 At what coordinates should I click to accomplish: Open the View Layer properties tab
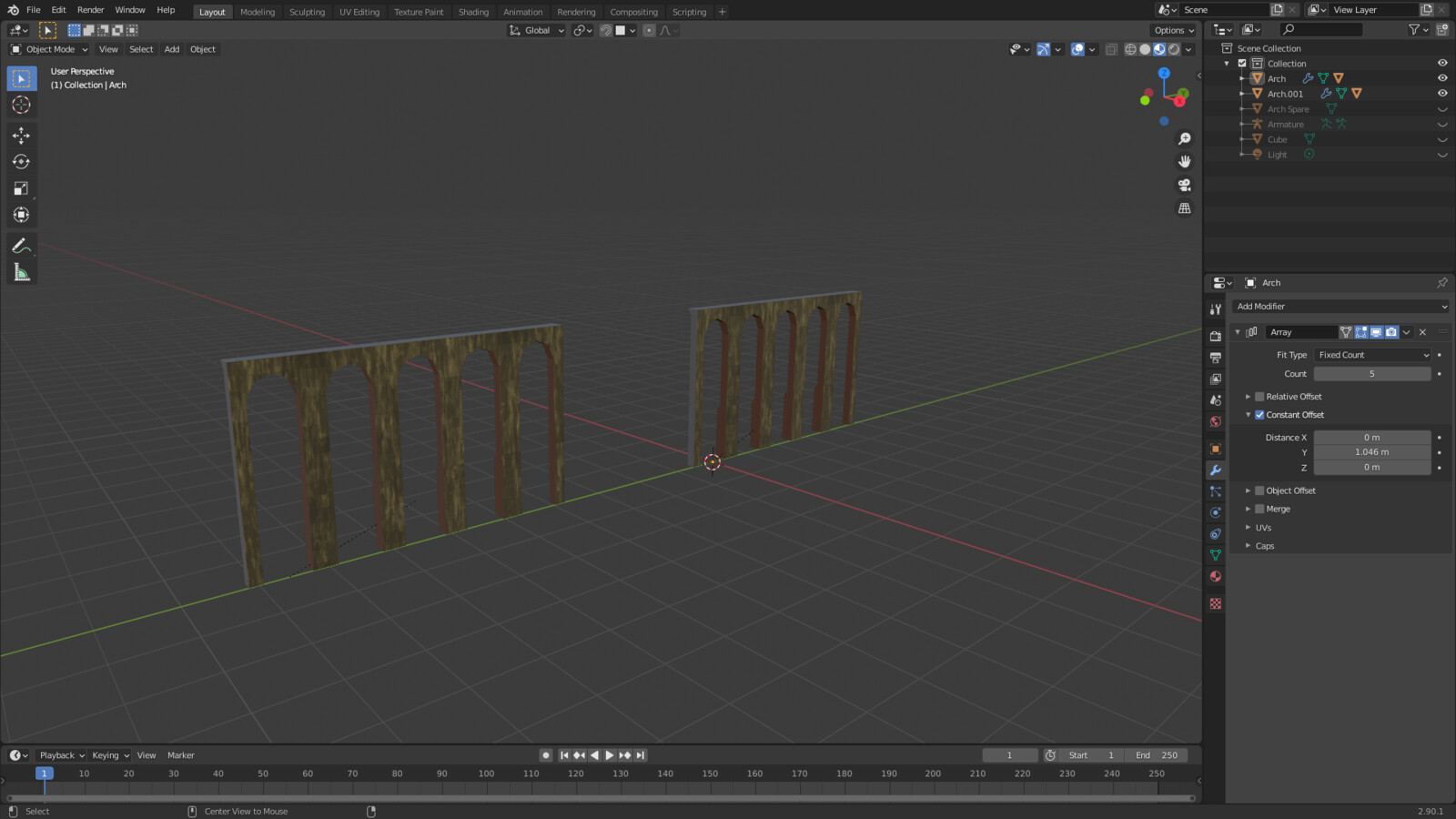point(1216,379)
